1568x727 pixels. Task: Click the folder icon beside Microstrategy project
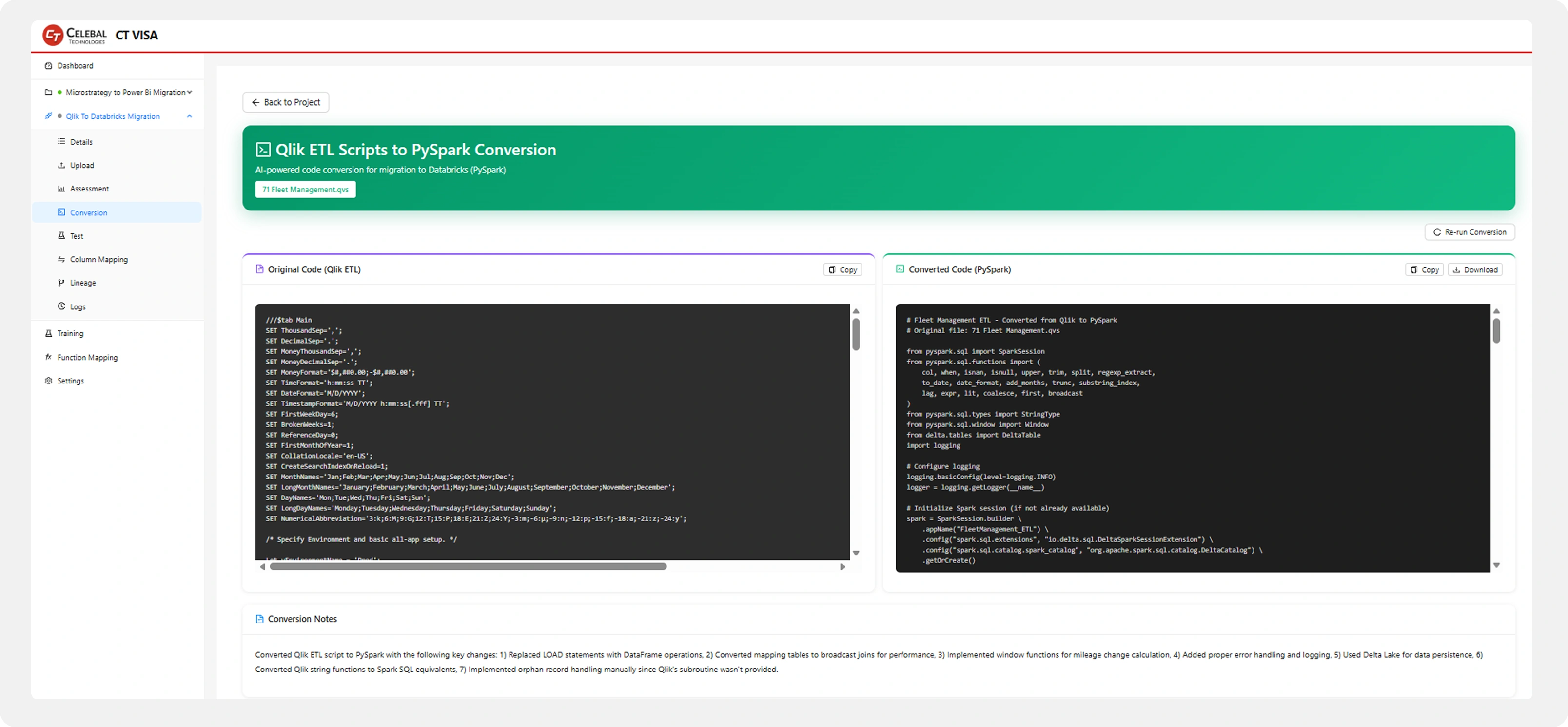click(x=48, y=93)
